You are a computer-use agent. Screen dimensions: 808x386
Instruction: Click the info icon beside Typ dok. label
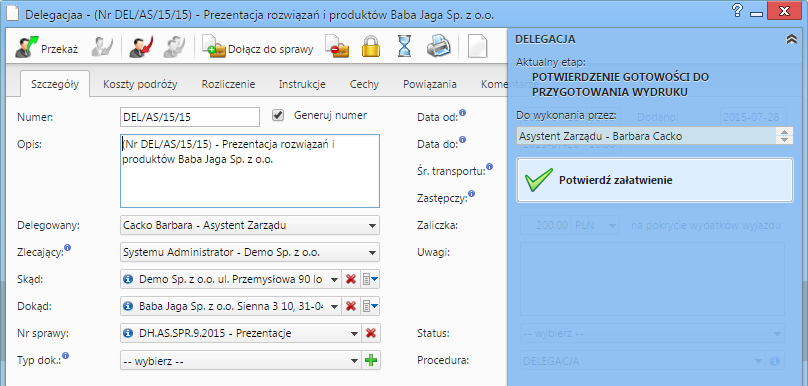(66, 355)
